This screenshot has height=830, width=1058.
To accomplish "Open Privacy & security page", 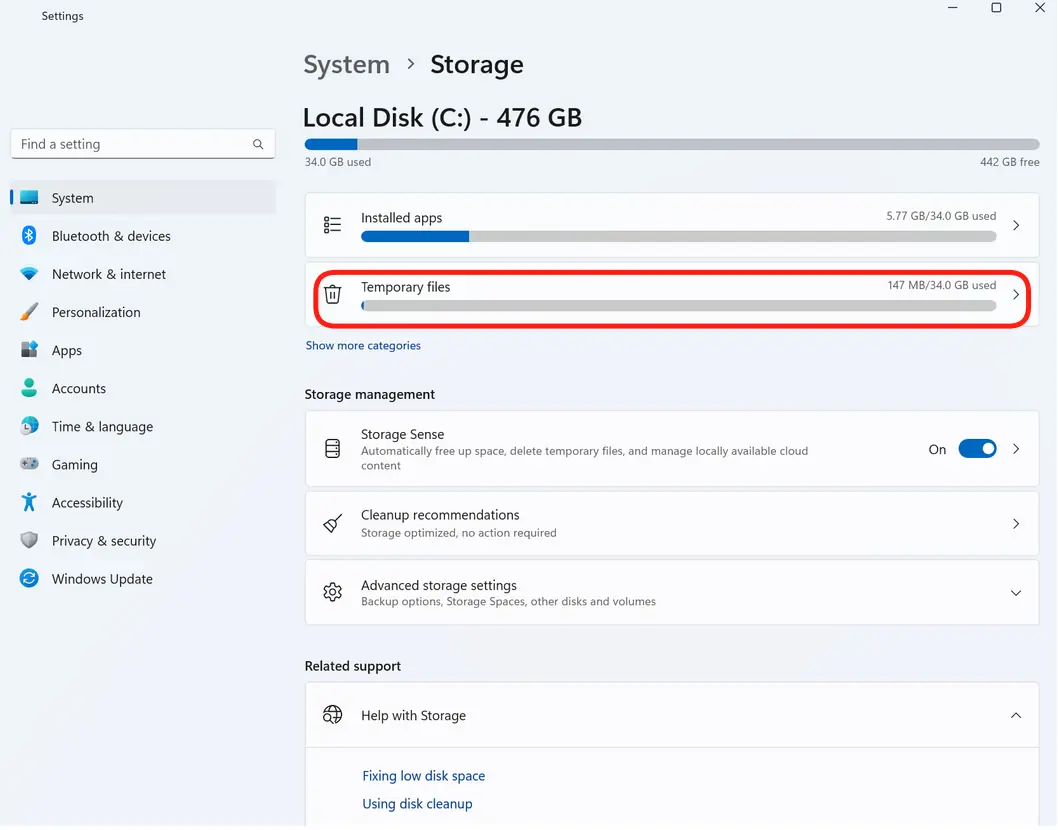I will point(143,541).
